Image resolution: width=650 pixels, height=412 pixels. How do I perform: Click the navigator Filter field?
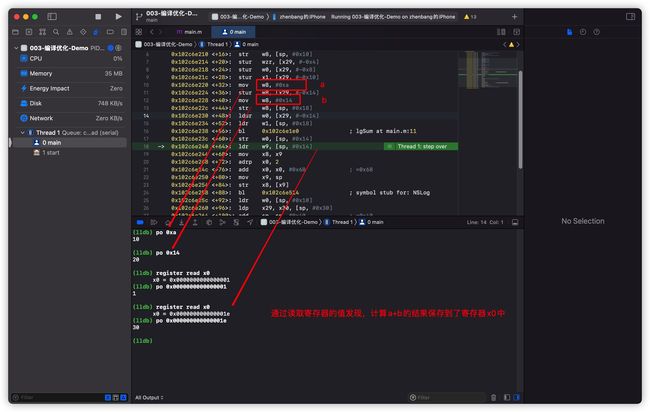(x=56, y=397)
